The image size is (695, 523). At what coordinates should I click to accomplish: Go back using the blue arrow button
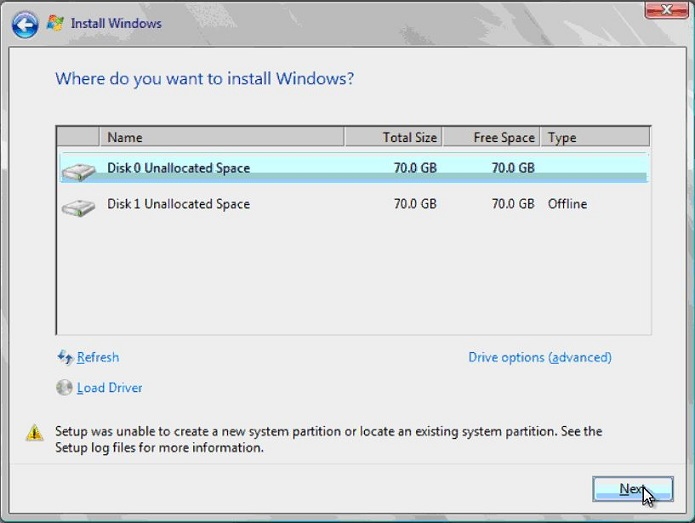pos(25,24)
